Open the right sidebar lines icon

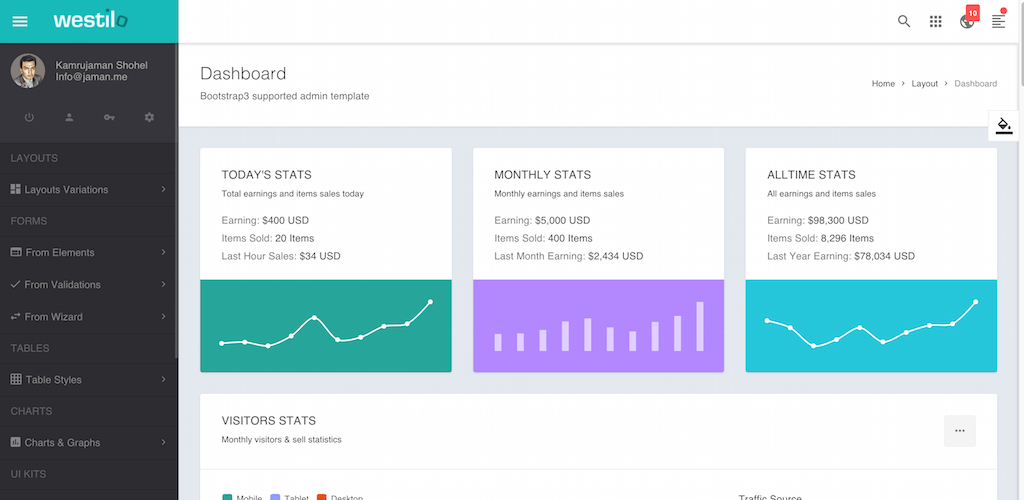tap(998, 21)
